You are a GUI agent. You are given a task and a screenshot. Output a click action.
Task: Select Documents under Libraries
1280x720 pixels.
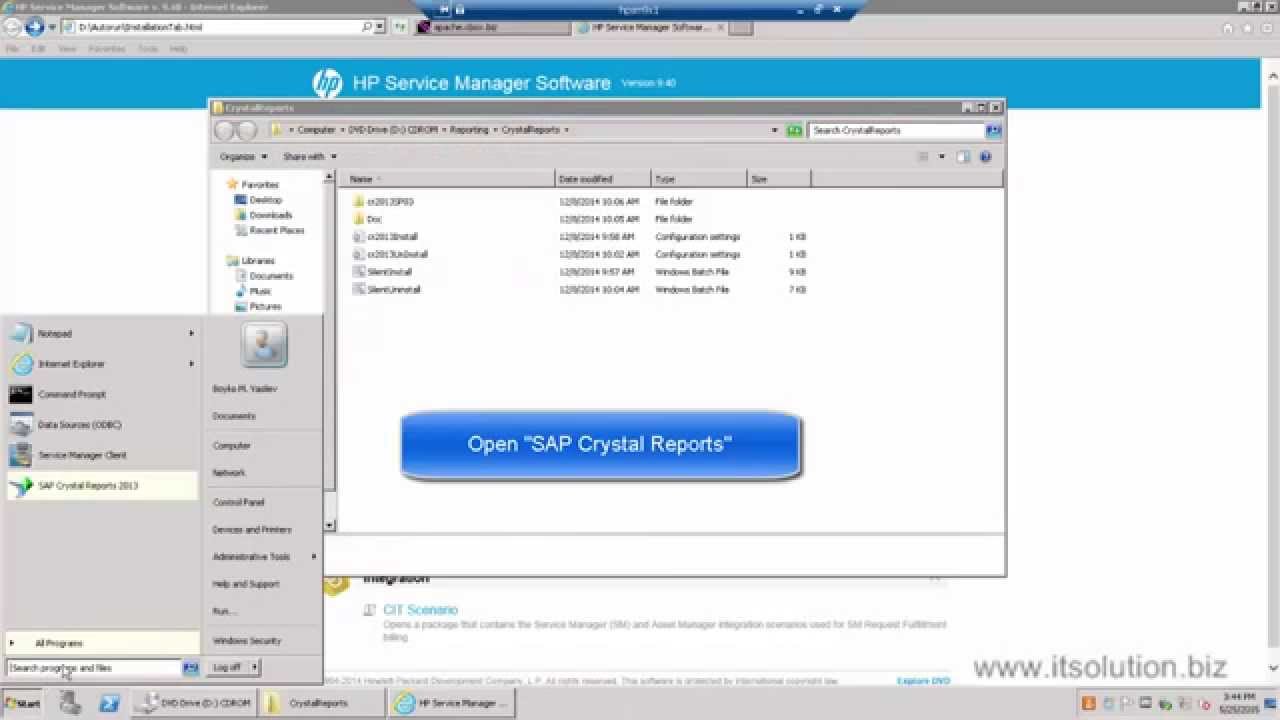[270, 276]
